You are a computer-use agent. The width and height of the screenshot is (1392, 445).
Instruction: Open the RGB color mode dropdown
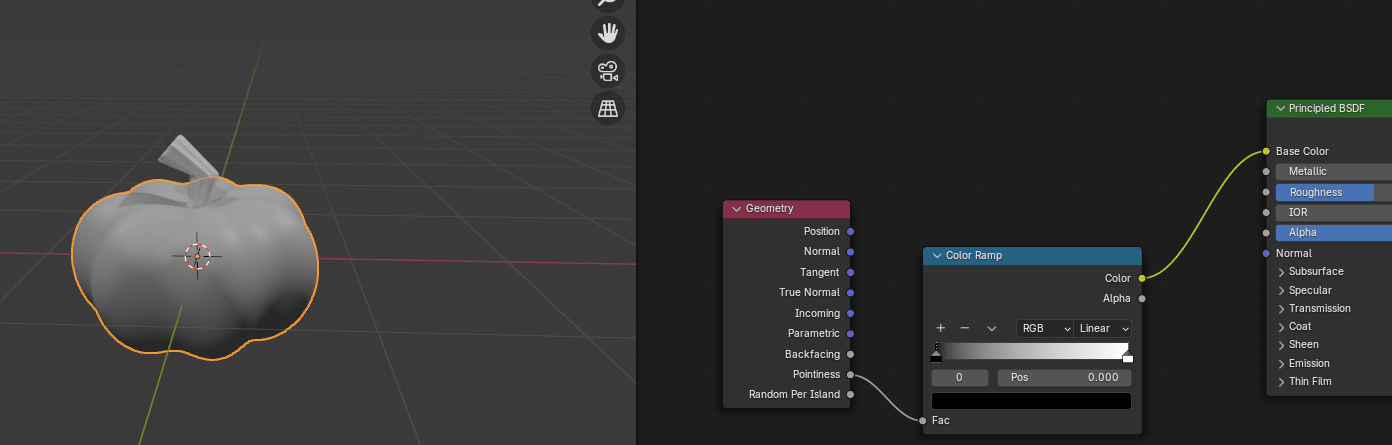[x=1045, y=328]
